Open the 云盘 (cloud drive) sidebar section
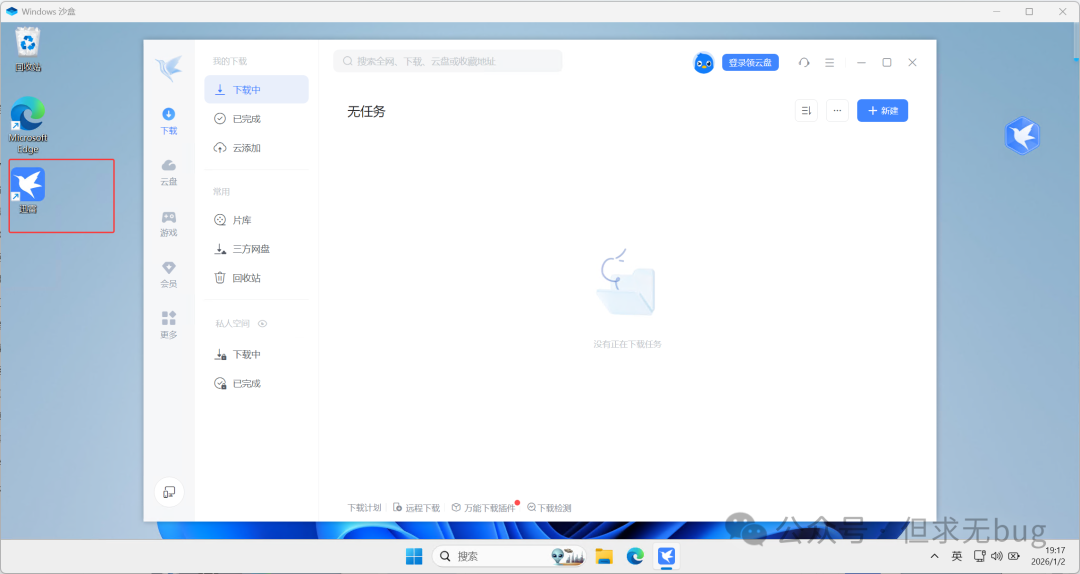Viewport: 1080px width, 574px height. click(168, 170)
